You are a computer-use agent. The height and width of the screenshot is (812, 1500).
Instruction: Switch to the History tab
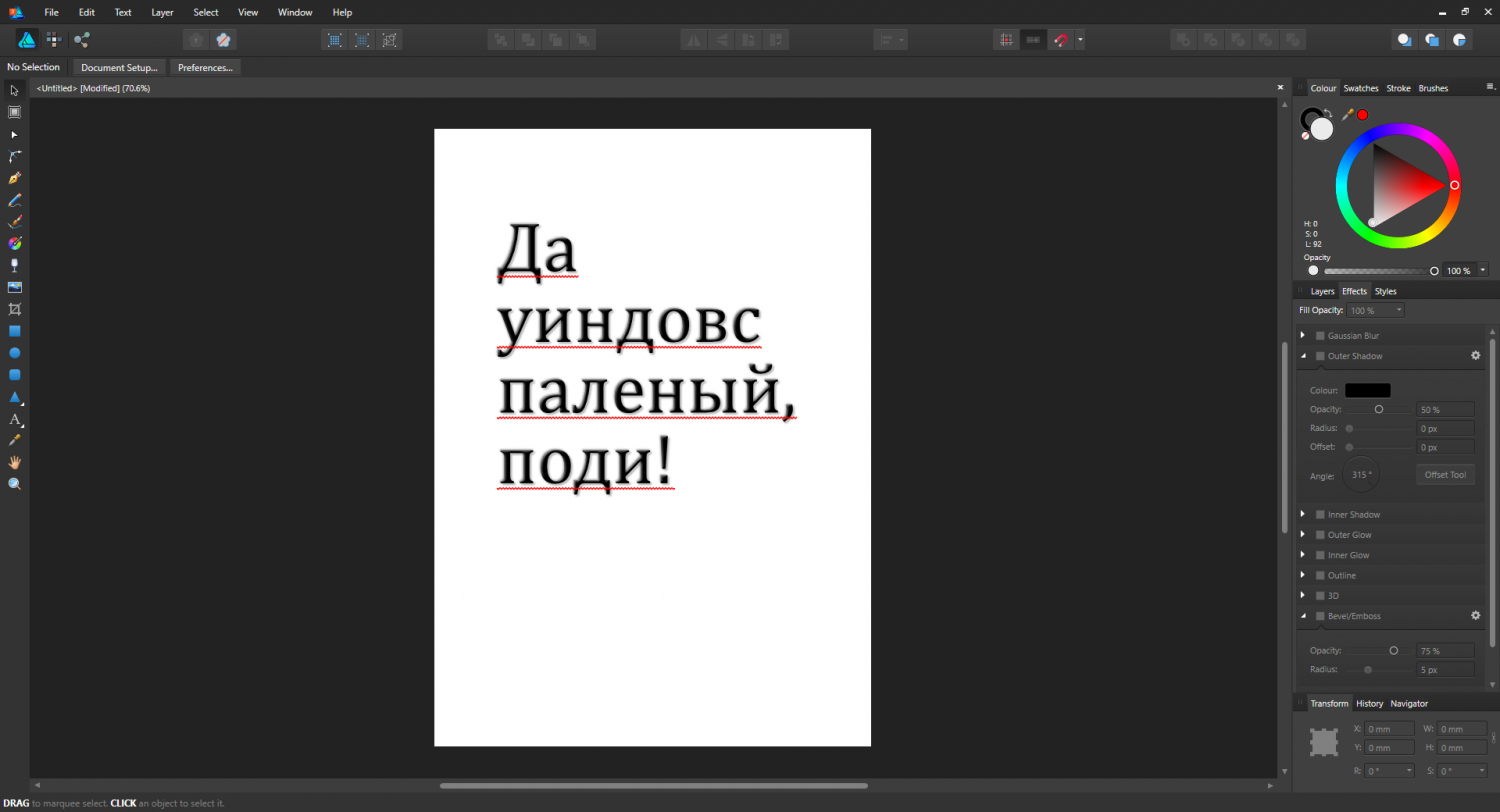tap(1370, 703)
